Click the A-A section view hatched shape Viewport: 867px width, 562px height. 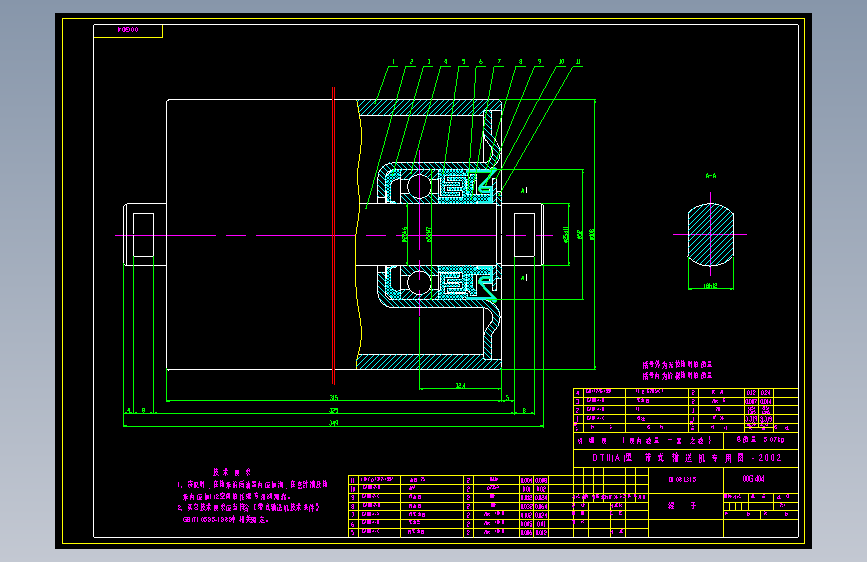tap(711, 235)
